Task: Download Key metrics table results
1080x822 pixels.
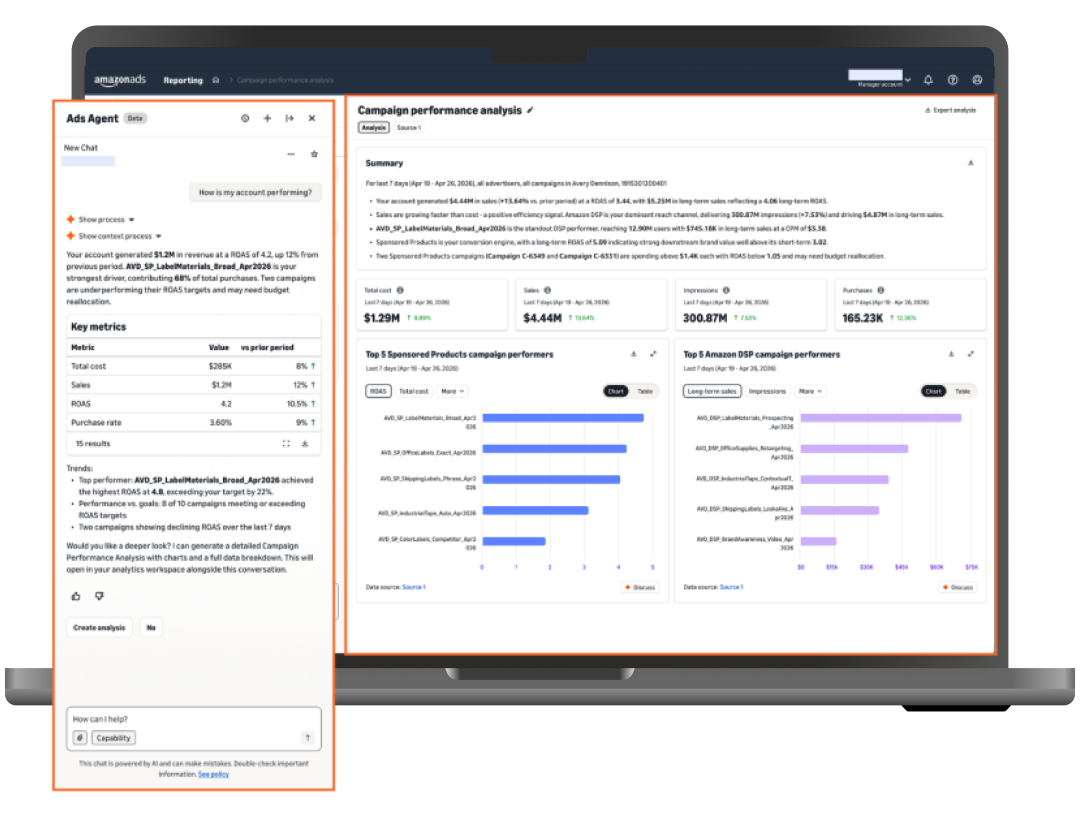Action: pyautogui.click(x=304, y=444)
